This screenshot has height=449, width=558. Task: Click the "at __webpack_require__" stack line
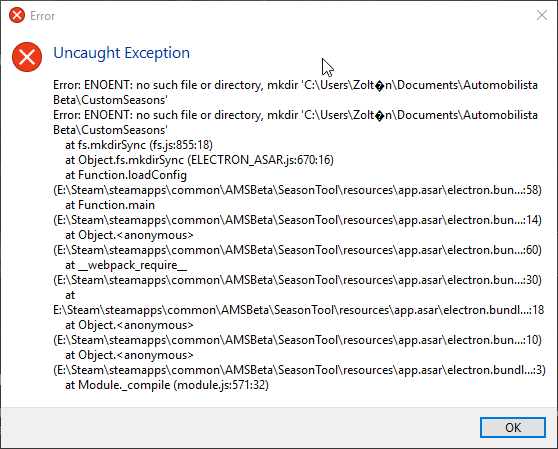pos(126,265)
